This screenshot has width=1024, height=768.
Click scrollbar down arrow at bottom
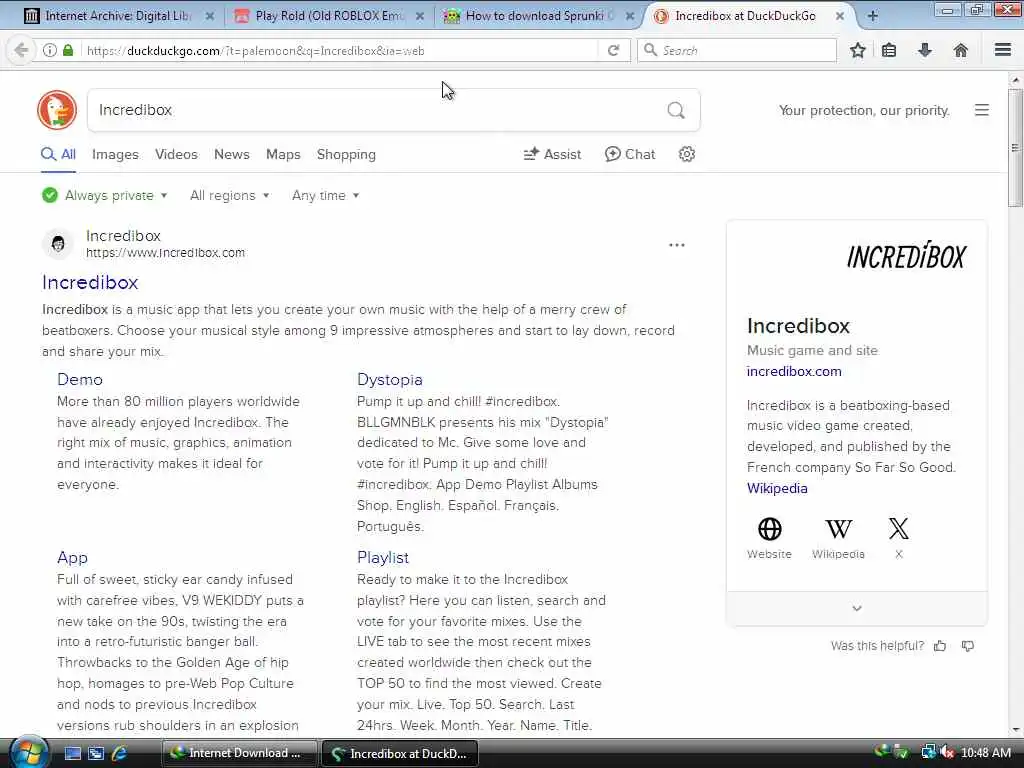1015,729
